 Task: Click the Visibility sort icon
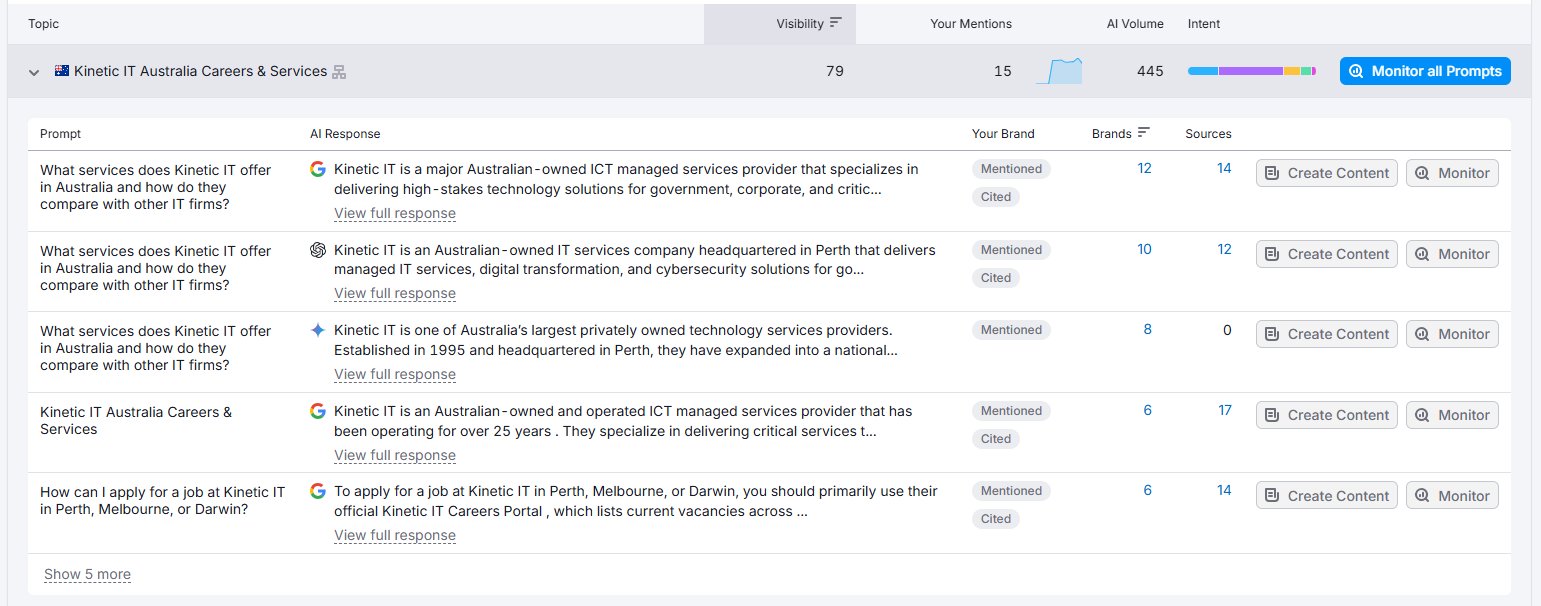(x=836, y=23)
